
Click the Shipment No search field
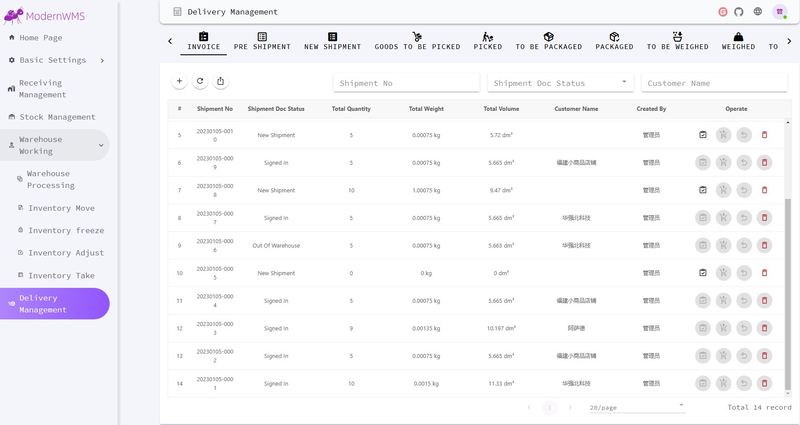[406, 83]
